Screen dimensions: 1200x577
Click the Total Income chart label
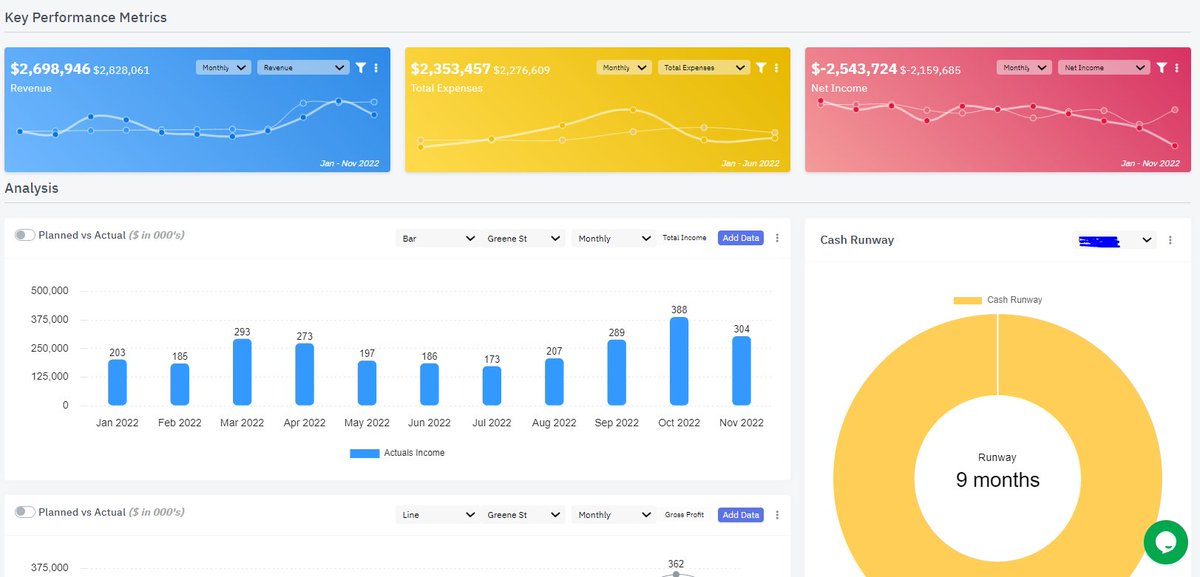tap(685, 238)
